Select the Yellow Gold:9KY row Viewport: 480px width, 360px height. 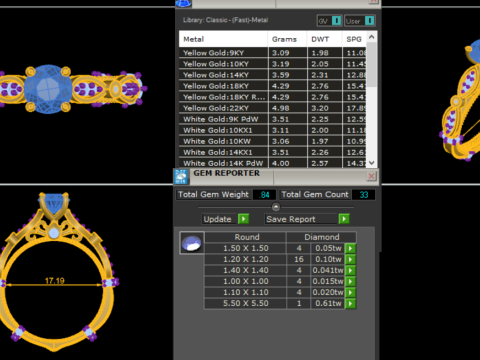(273, 53)
